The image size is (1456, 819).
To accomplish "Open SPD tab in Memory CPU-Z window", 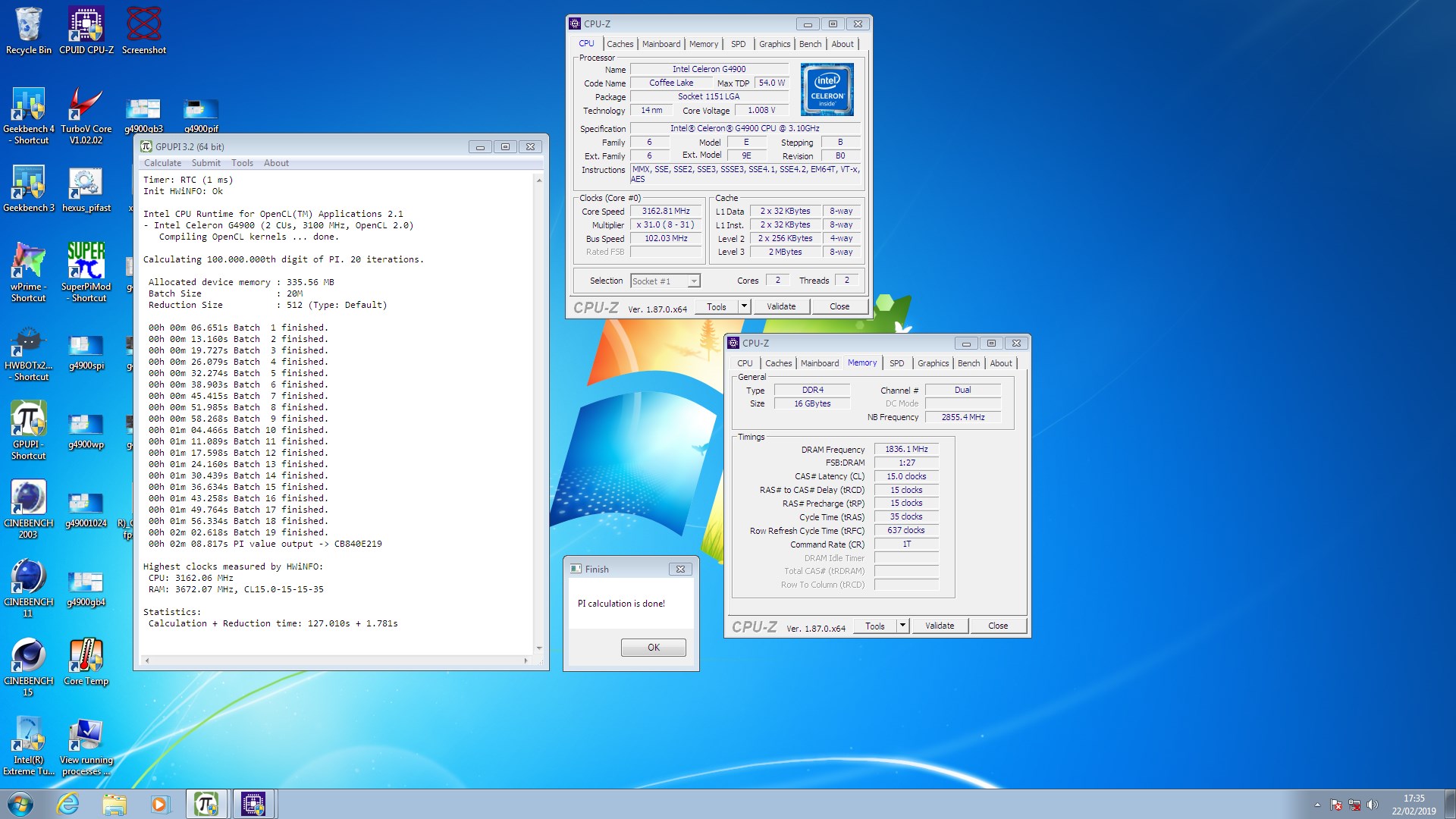I will tap(896, 363).
